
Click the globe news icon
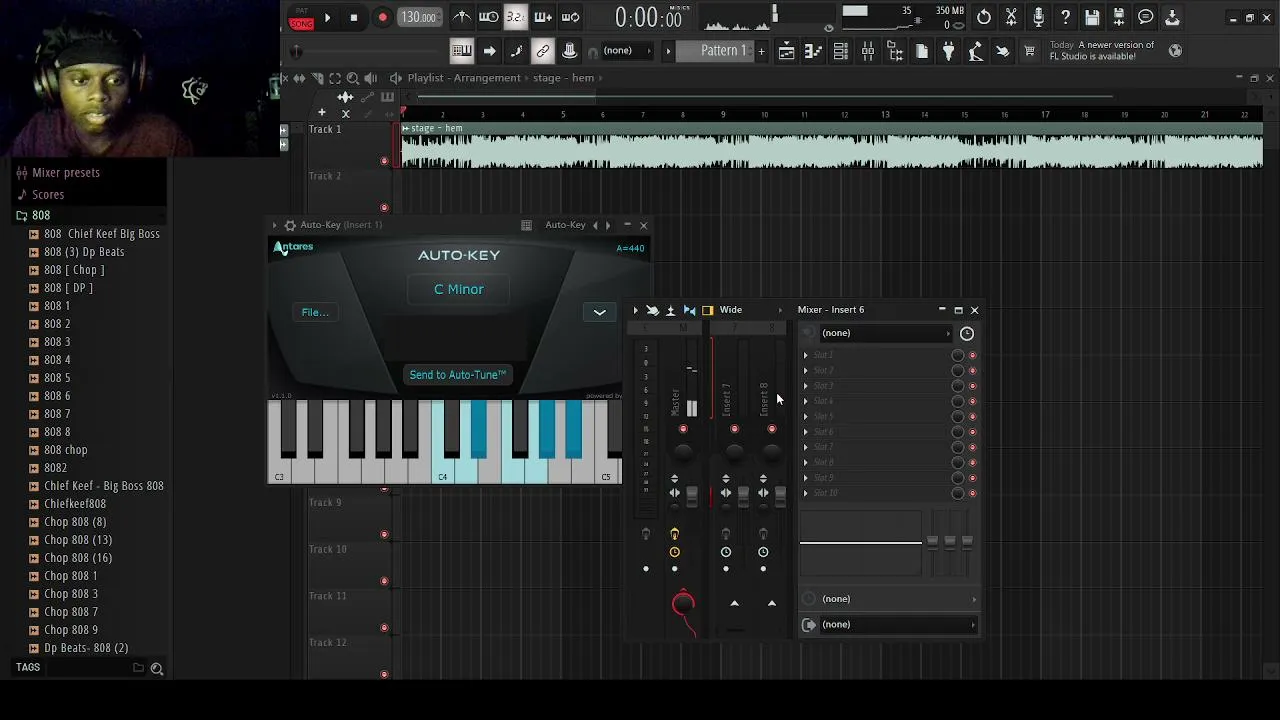tap(1175, 51)
